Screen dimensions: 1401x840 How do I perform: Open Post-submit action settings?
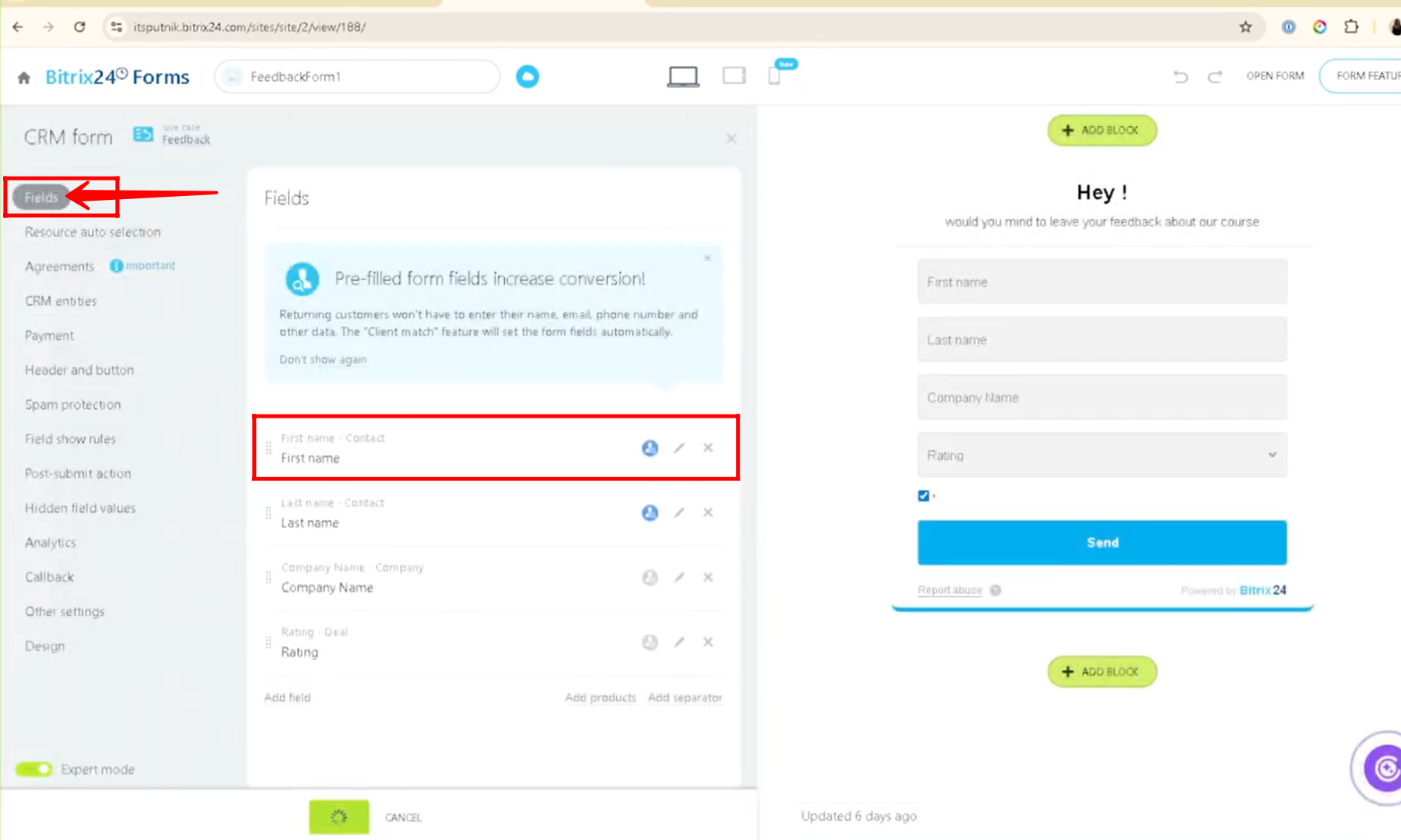[78, 473]
